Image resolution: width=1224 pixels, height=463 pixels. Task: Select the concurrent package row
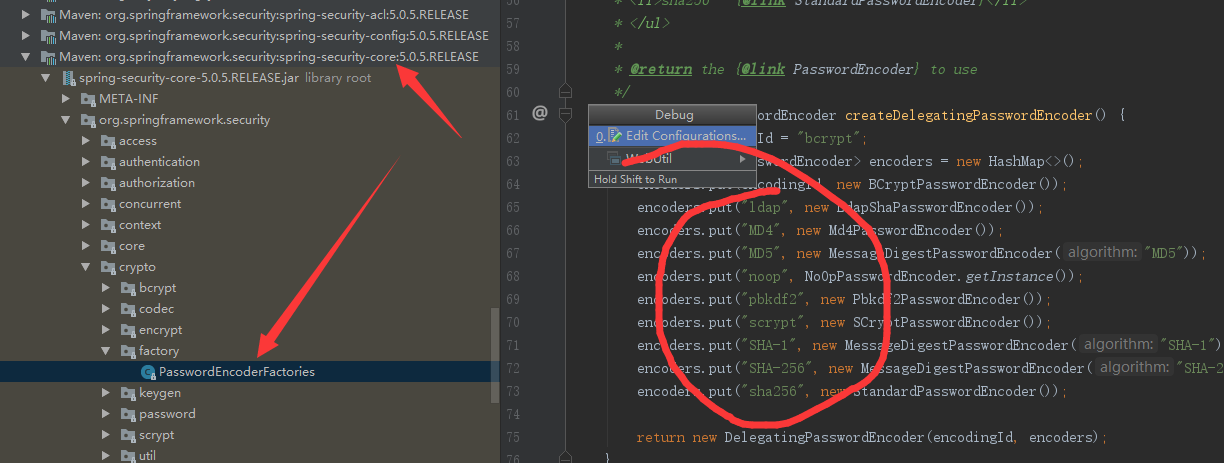tap(250, 204)
